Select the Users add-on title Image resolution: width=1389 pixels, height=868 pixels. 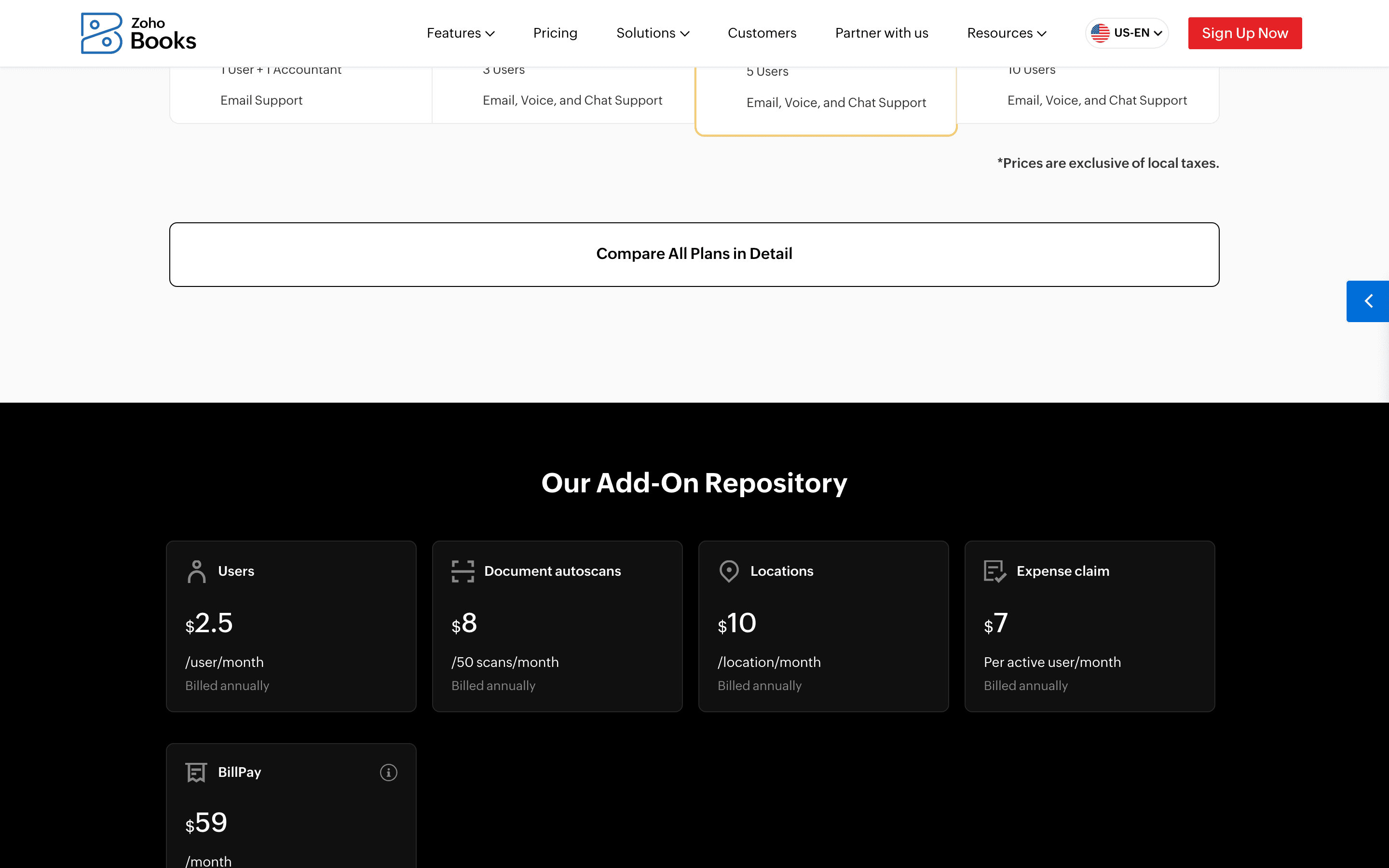pos(236,571)
